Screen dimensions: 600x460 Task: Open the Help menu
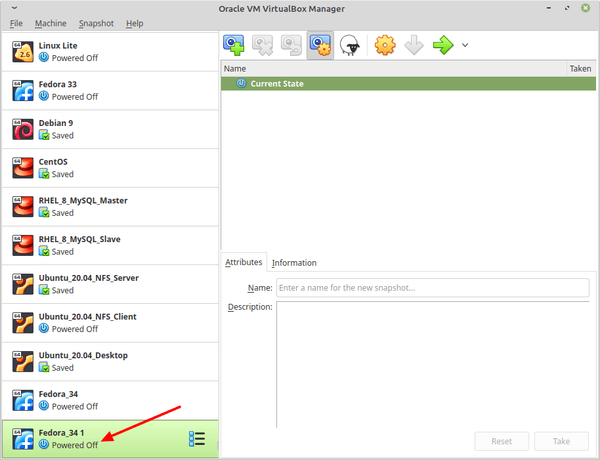pos(135,23)
